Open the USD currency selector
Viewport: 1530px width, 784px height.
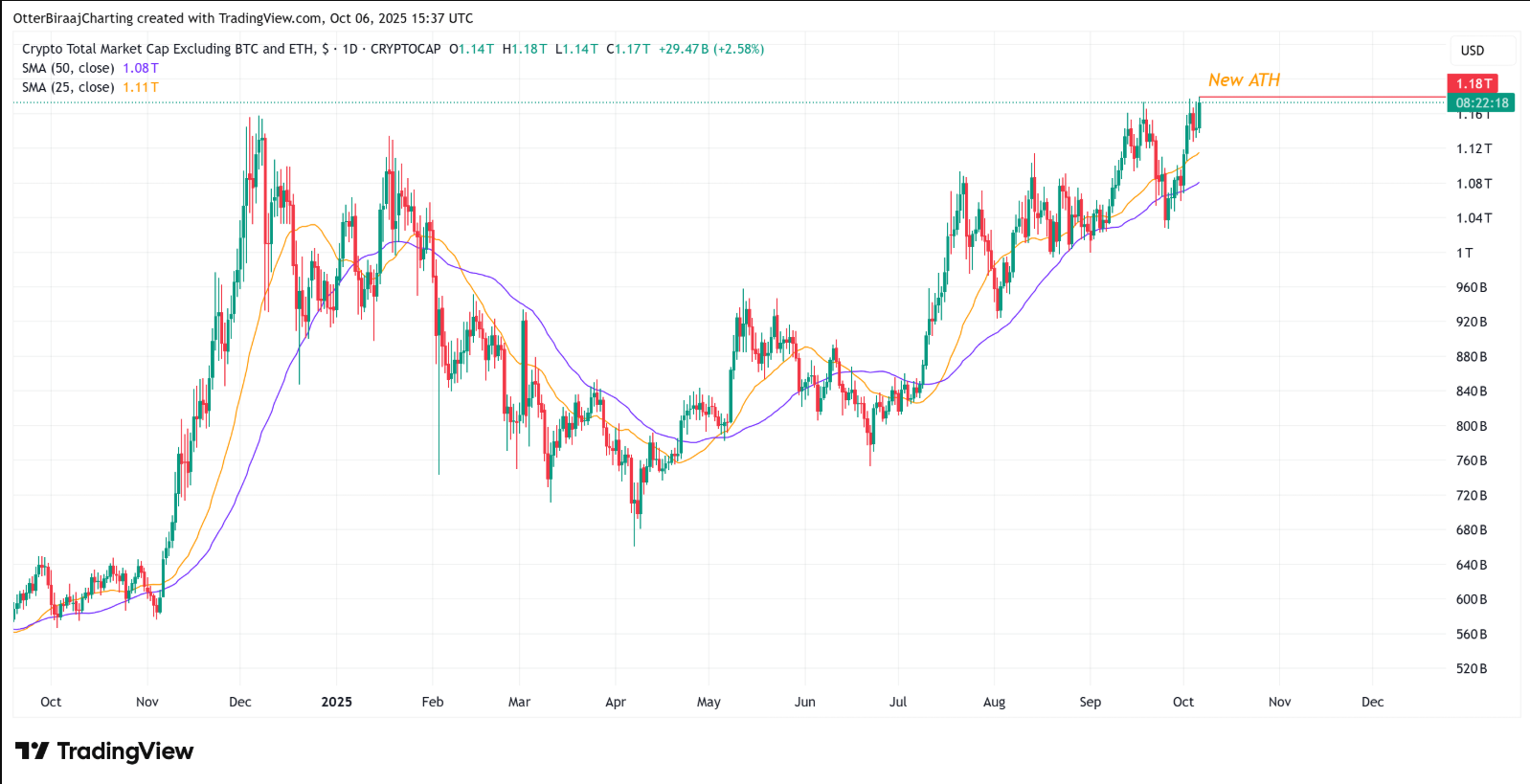click(x=1473, y=51)
